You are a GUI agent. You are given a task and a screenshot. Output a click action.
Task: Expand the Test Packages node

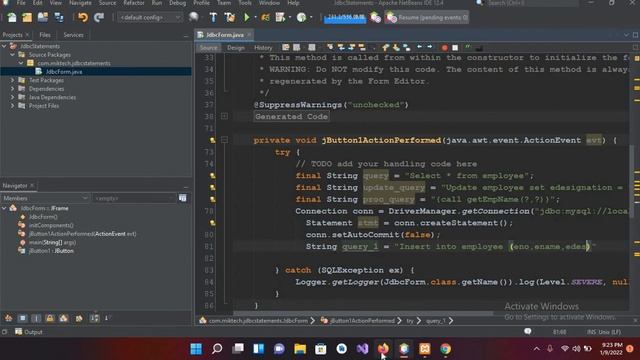pyautogui.click(x=13, y=80)
